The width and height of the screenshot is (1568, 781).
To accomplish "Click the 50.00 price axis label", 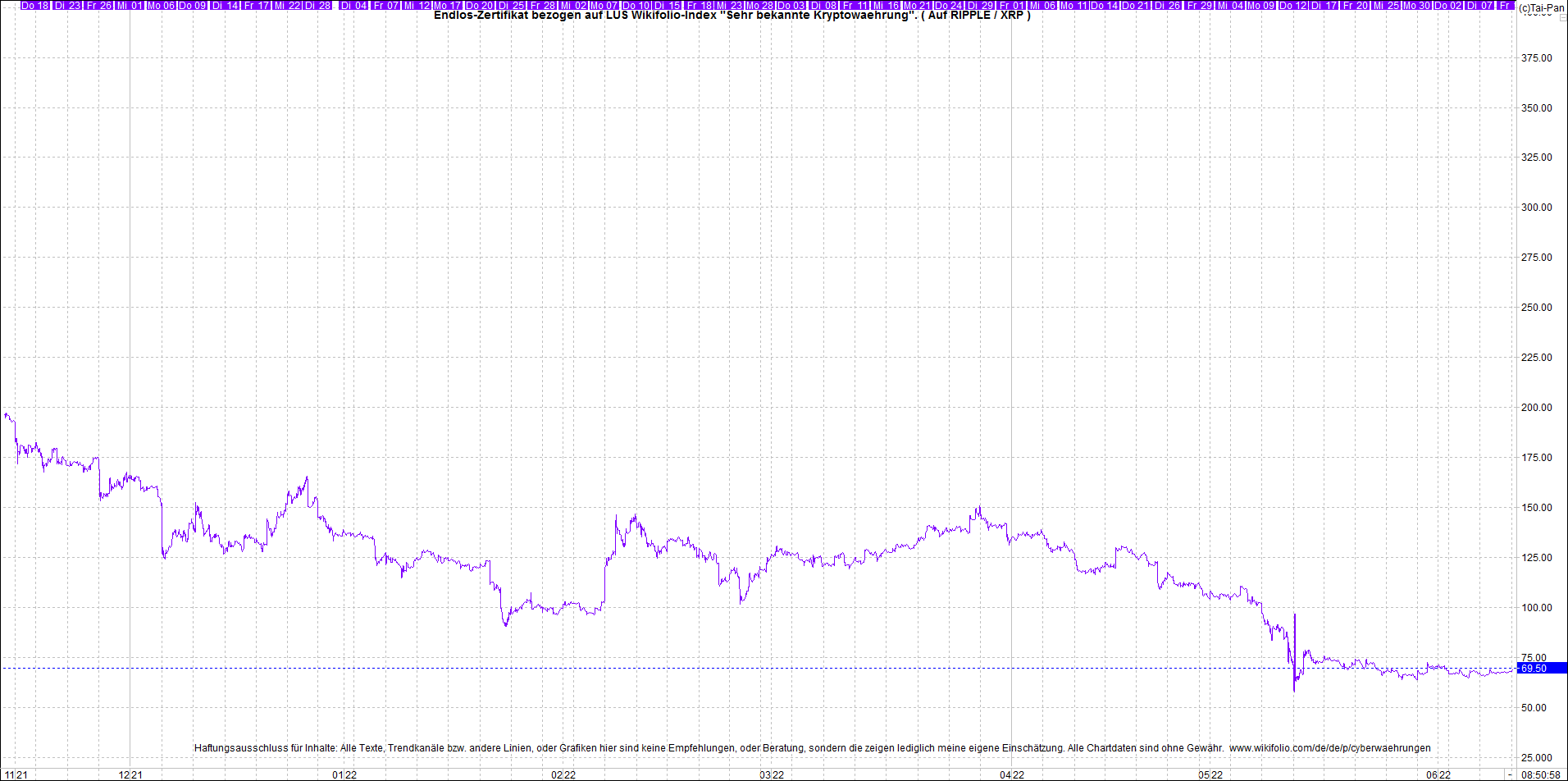I will coord(1534,708).
